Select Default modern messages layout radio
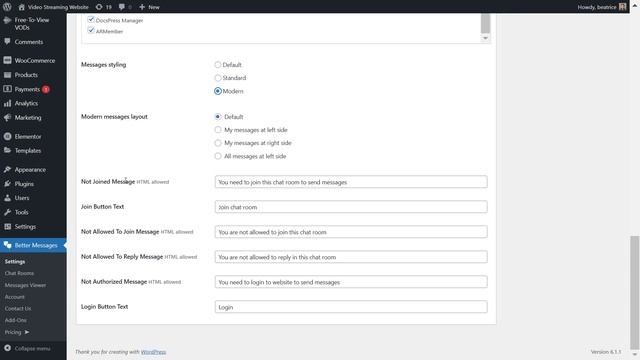640x360 pixels. pos(218,117)
